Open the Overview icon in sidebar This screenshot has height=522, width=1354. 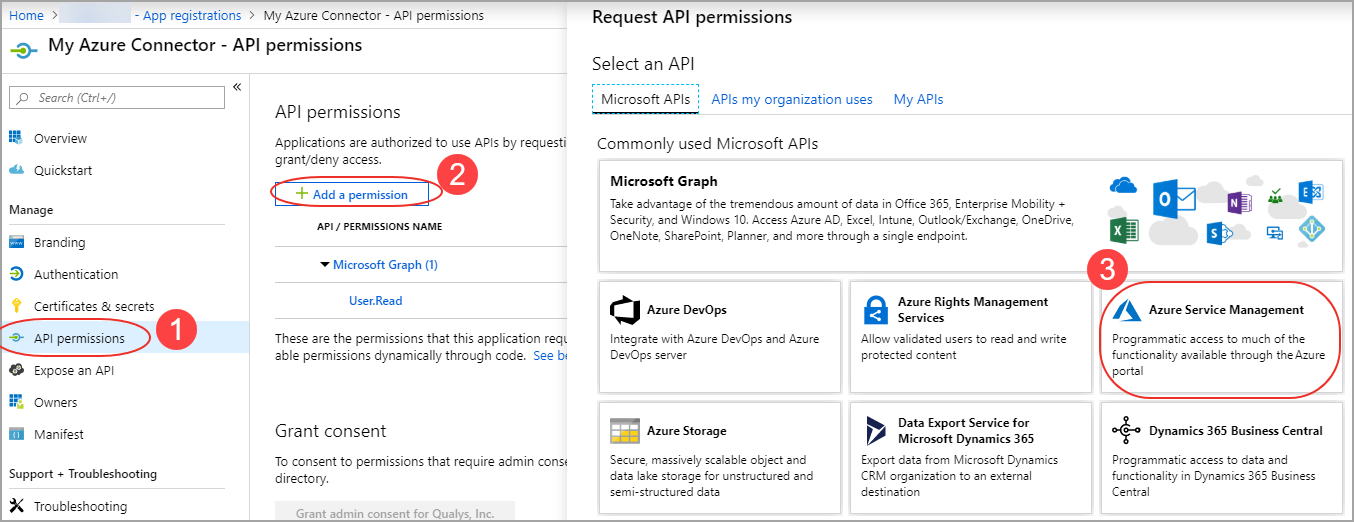16,138
